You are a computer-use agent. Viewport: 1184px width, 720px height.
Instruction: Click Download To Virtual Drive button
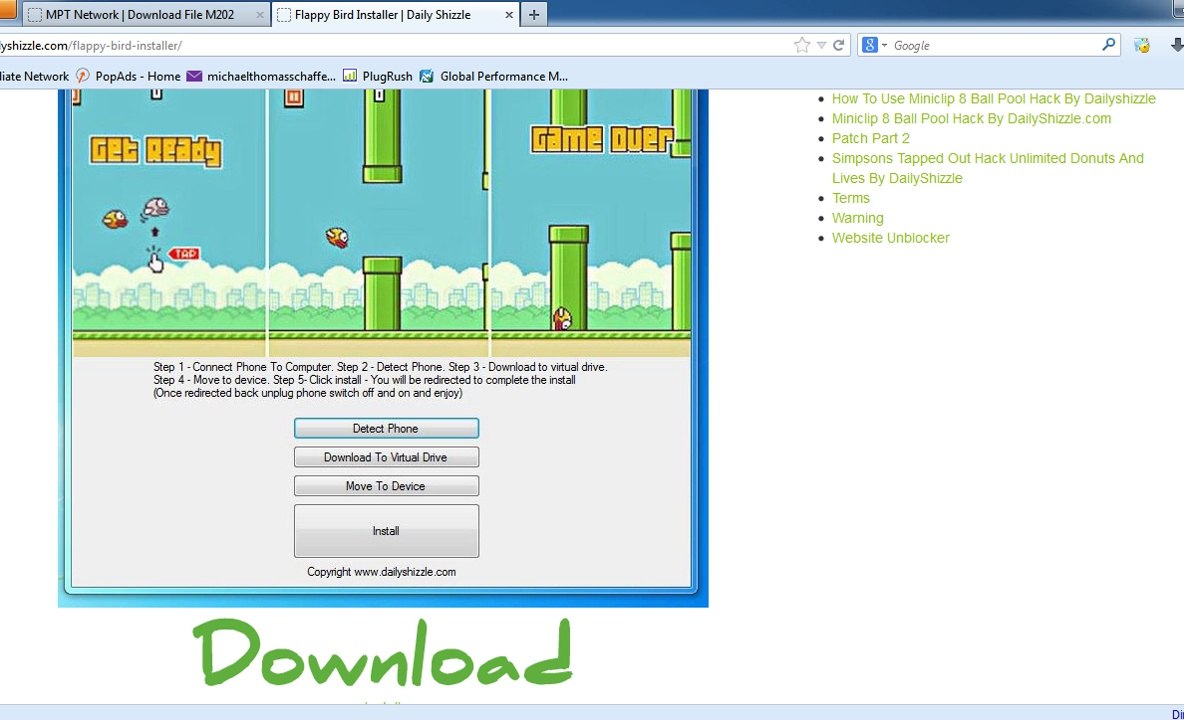386,457
